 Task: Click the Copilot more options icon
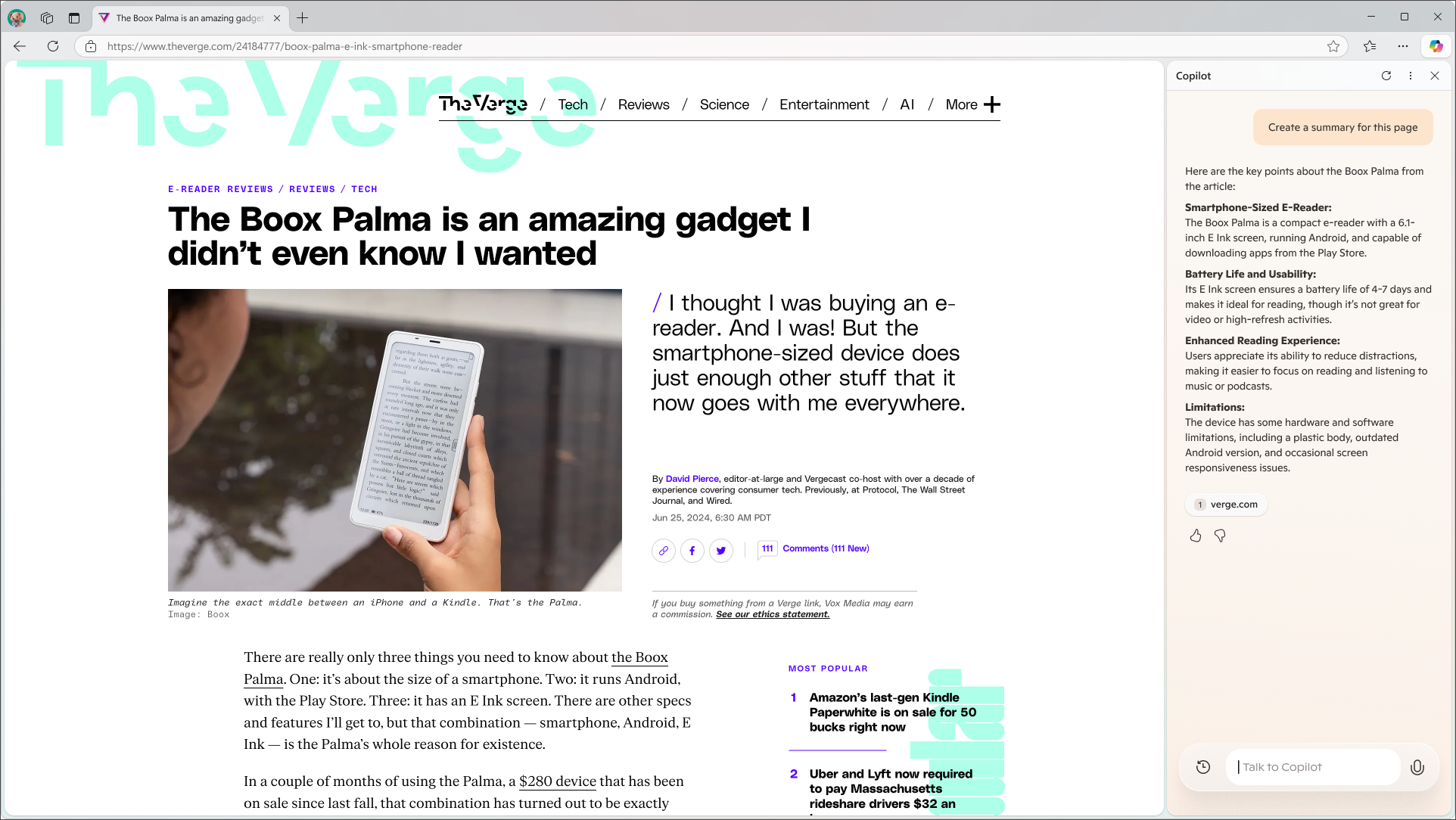point(1411,76)
